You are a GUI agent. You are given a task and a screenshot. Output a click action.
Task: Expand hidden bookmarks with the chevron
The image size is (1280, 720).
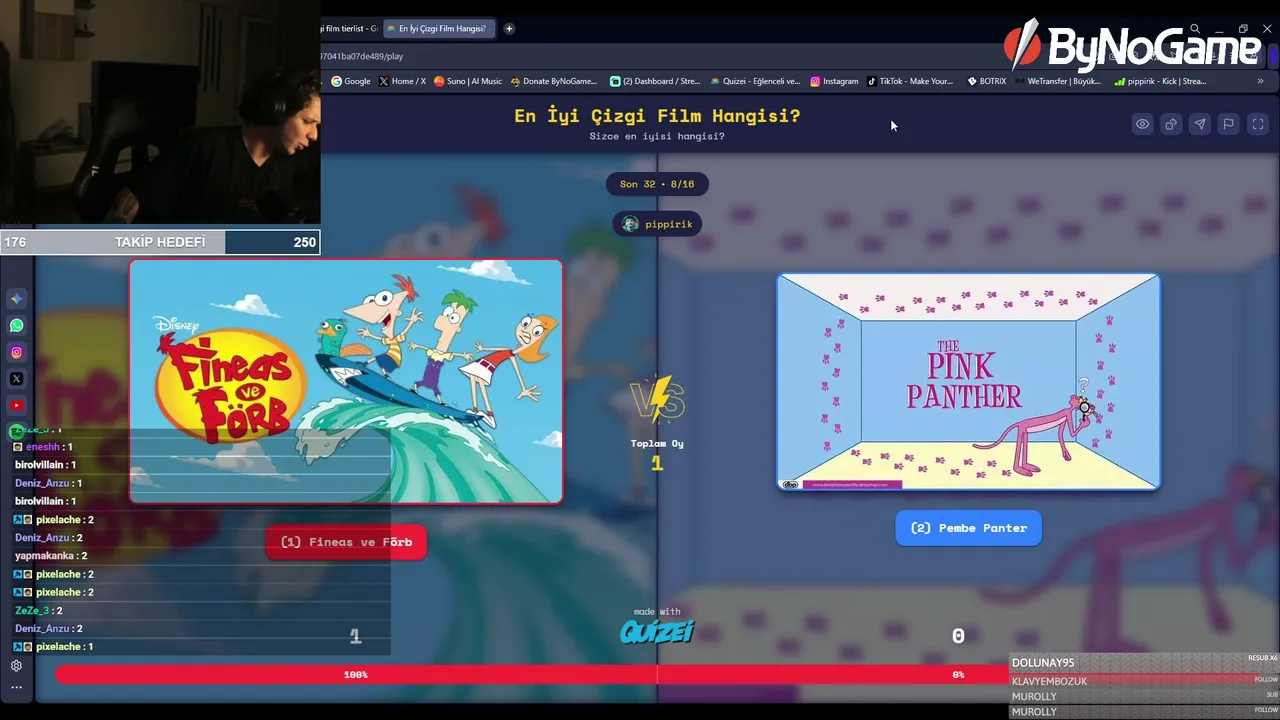[1260, 81]
